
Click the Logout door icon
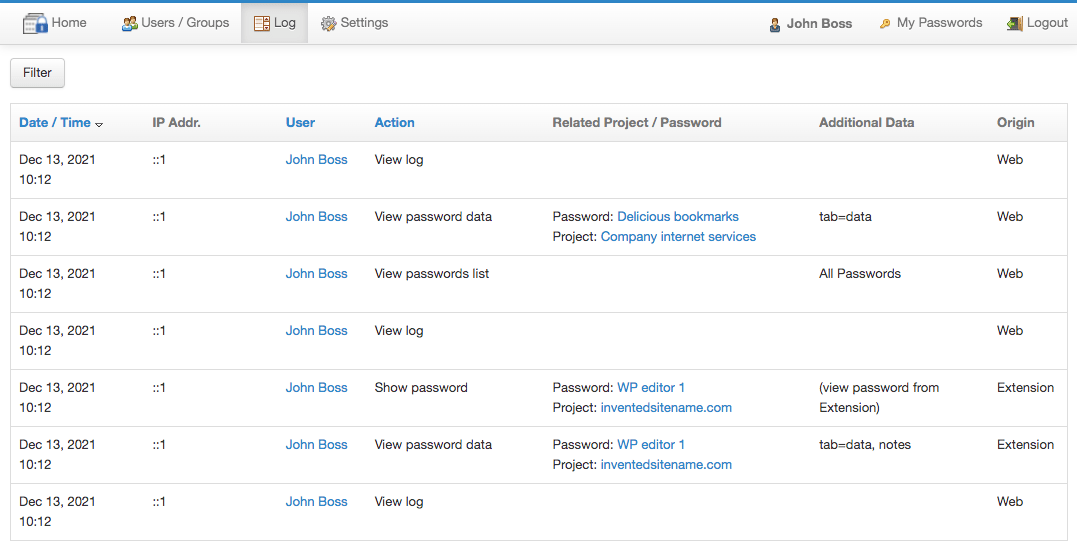[x=1015, y=23]
